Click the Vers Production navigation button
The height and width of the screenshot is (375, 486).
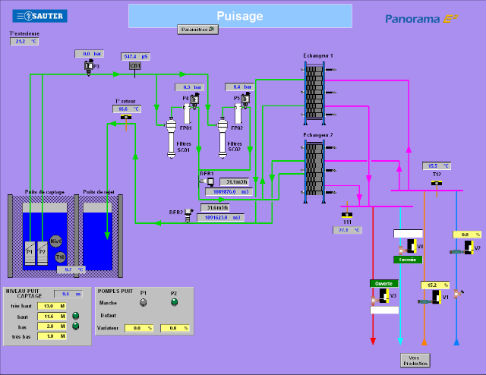[415, 361]
